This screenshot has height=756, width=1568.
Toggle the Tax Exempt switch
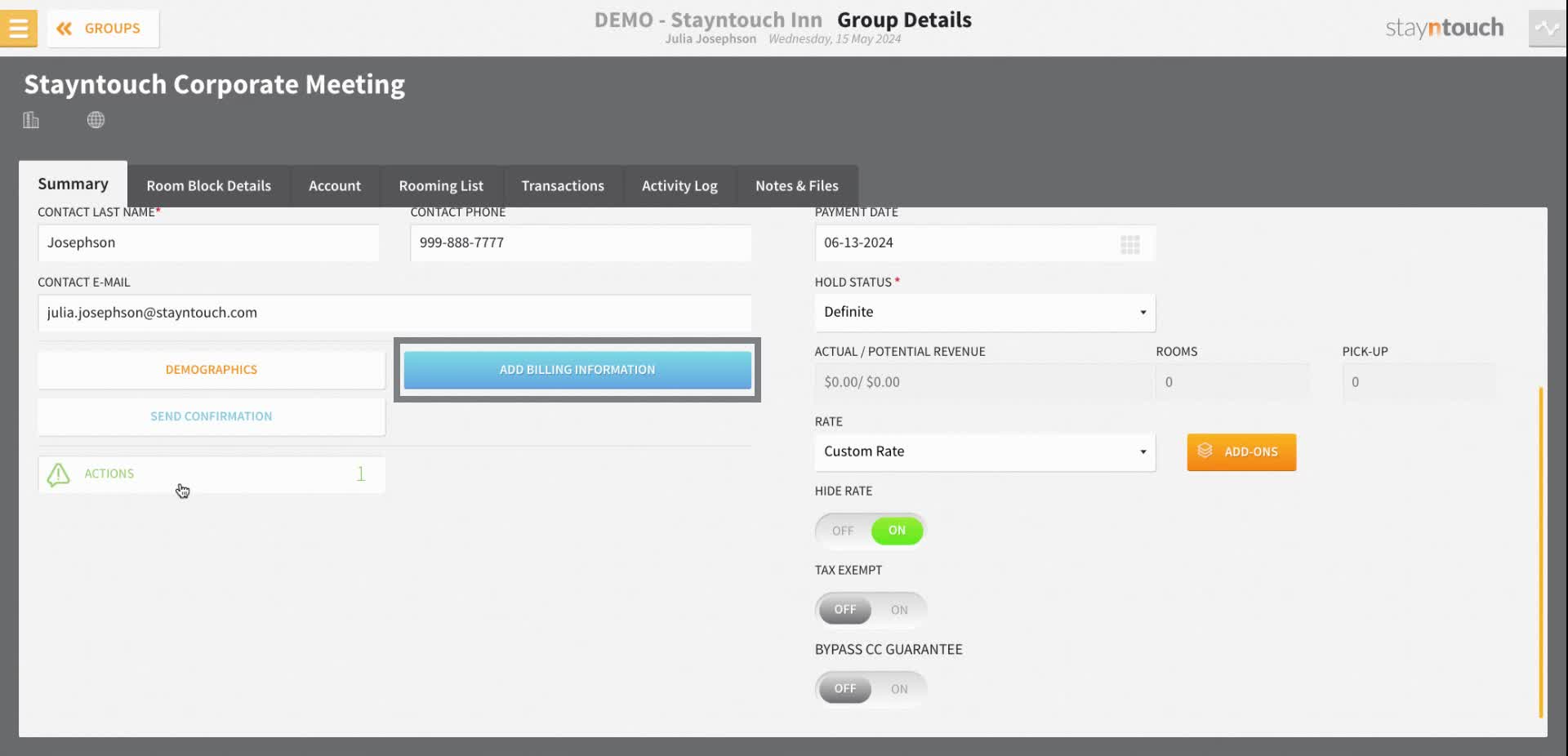871,610
